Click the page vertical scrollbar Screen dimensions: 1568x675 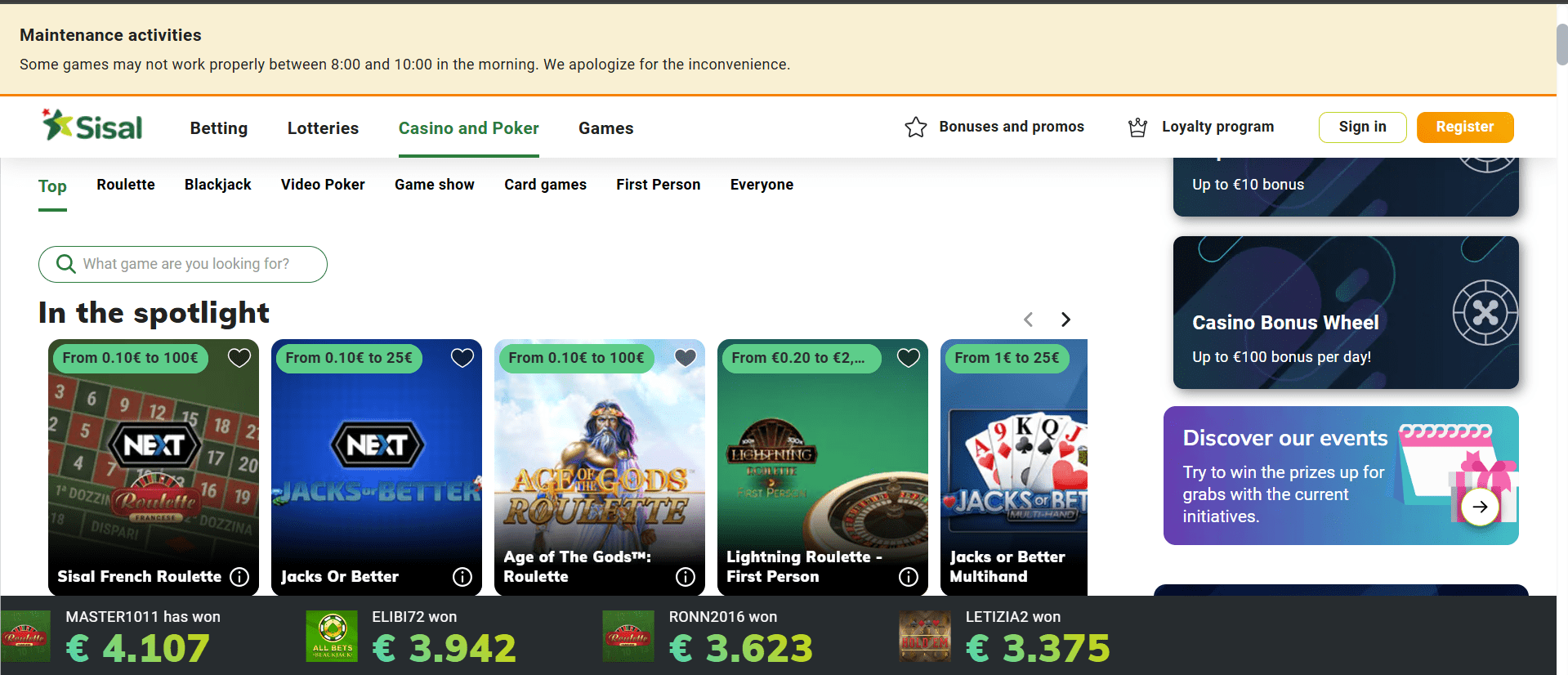pos(1561,45)
